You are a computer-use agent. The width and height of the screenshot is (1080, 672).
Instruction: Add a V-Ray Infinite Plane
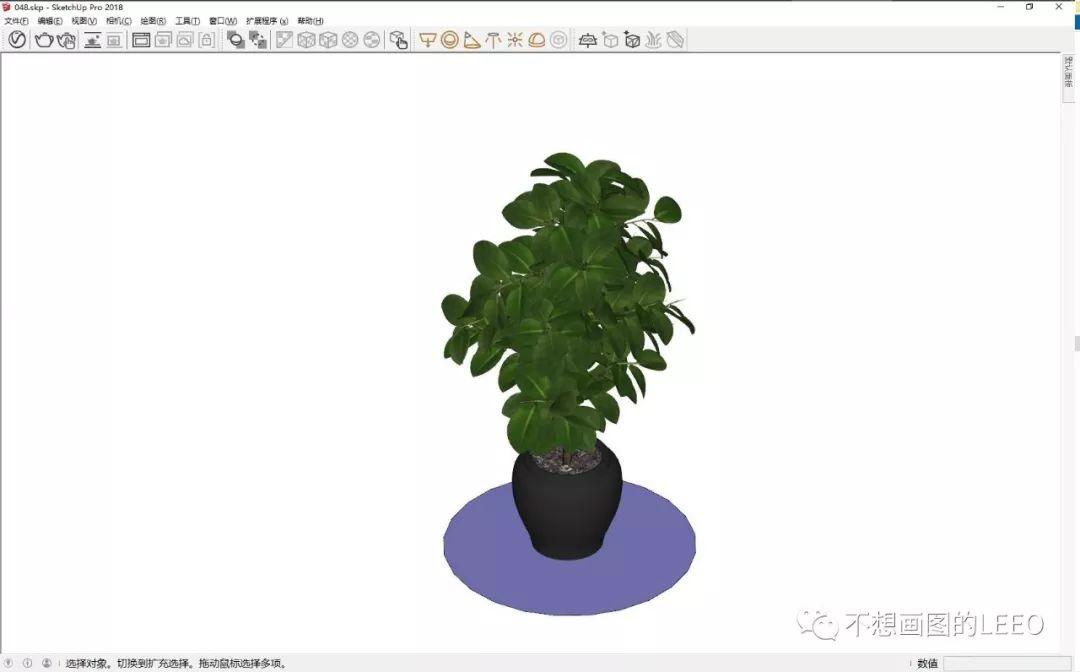(x=588, y=40)
